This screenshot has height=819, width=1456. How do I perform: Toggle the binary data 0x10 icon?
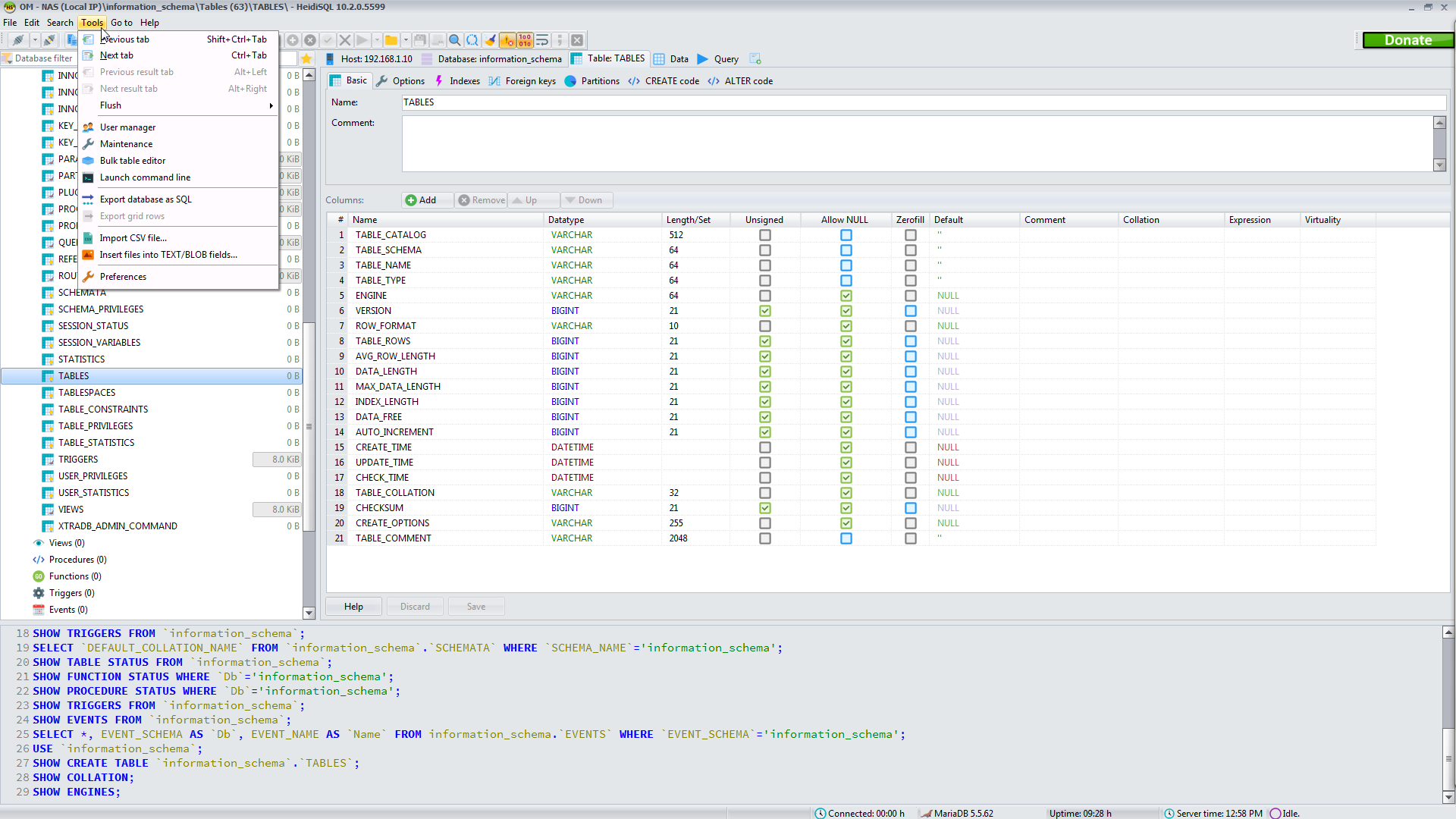(x=525, y=40)
